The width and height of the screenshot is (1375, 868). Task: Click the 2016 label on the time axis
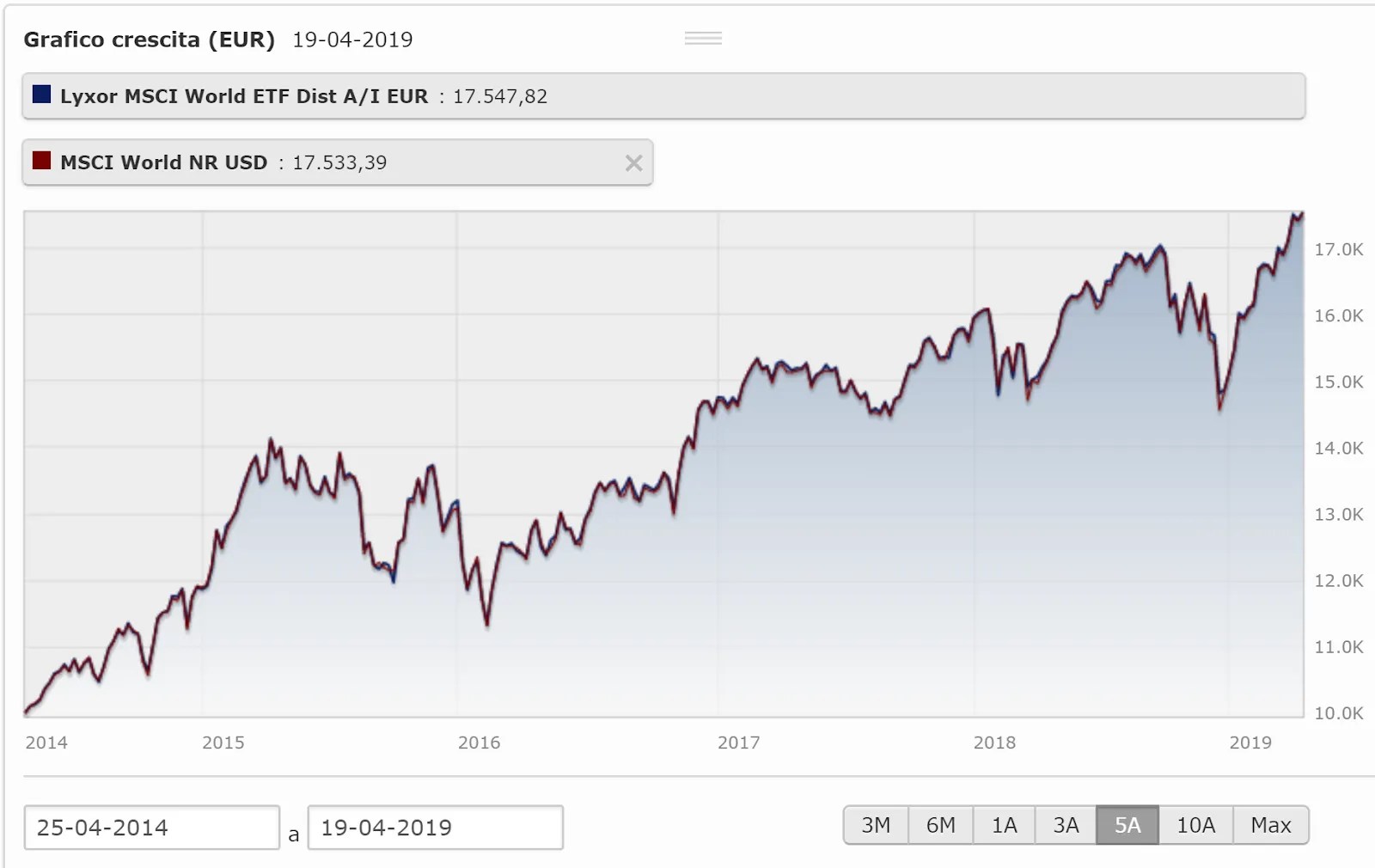tap(479, 743)
